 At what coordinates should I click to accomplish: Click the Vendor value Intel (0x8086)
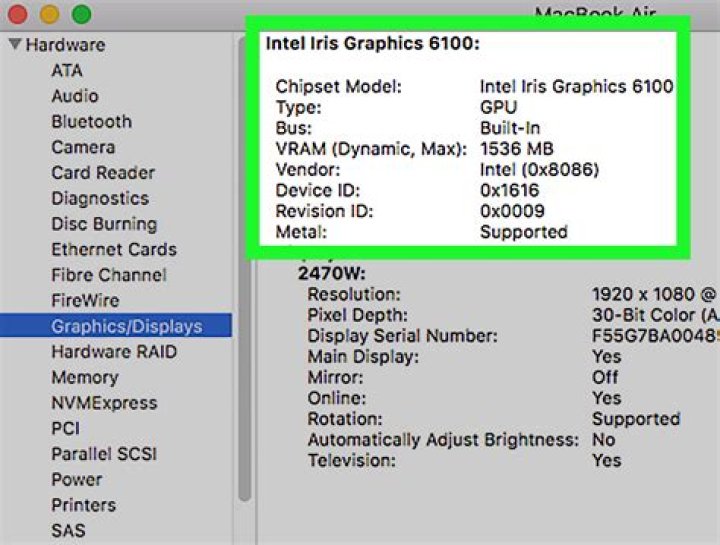coord(540,170)
